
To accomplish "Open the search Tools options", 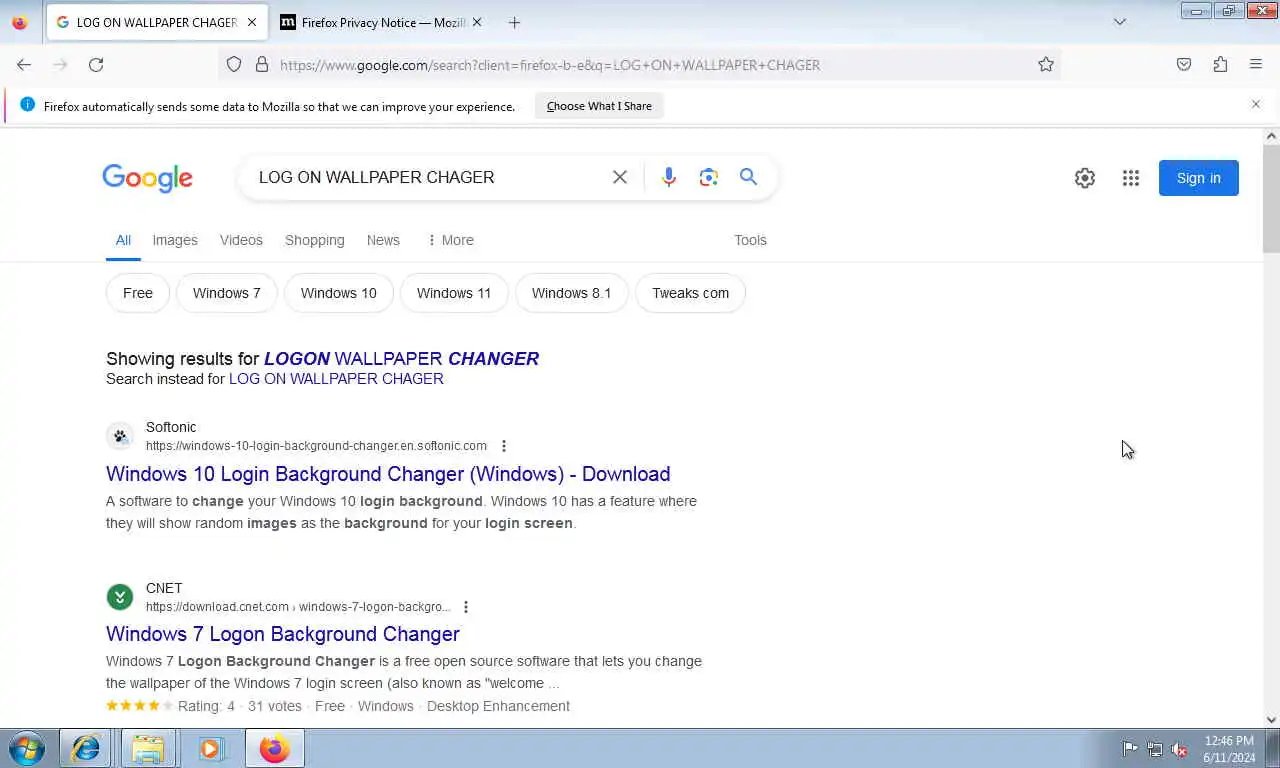I will [750, 240].
